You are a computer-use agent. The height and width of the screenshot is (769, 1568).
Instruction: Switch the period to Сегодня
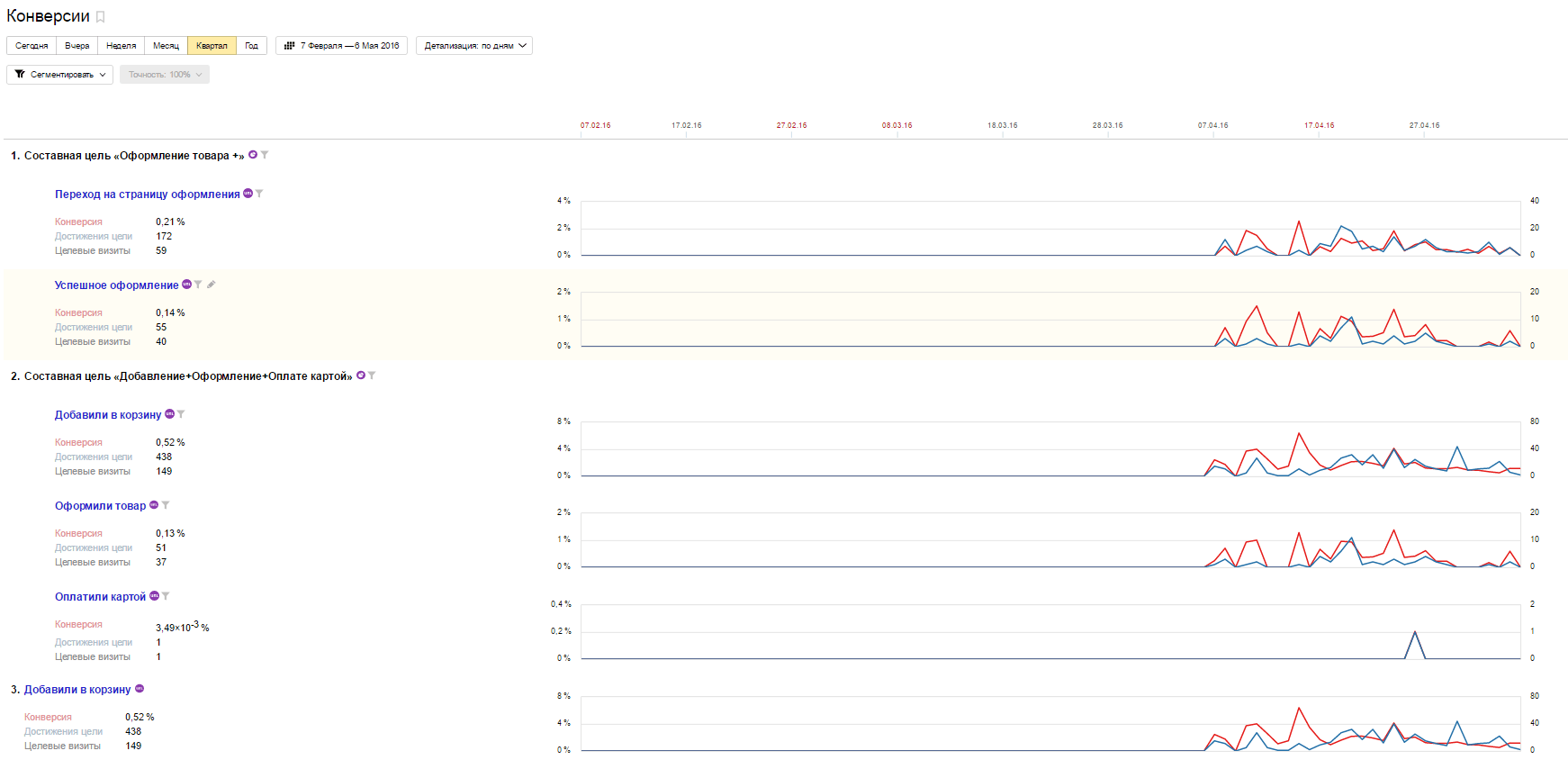point(32,46)
